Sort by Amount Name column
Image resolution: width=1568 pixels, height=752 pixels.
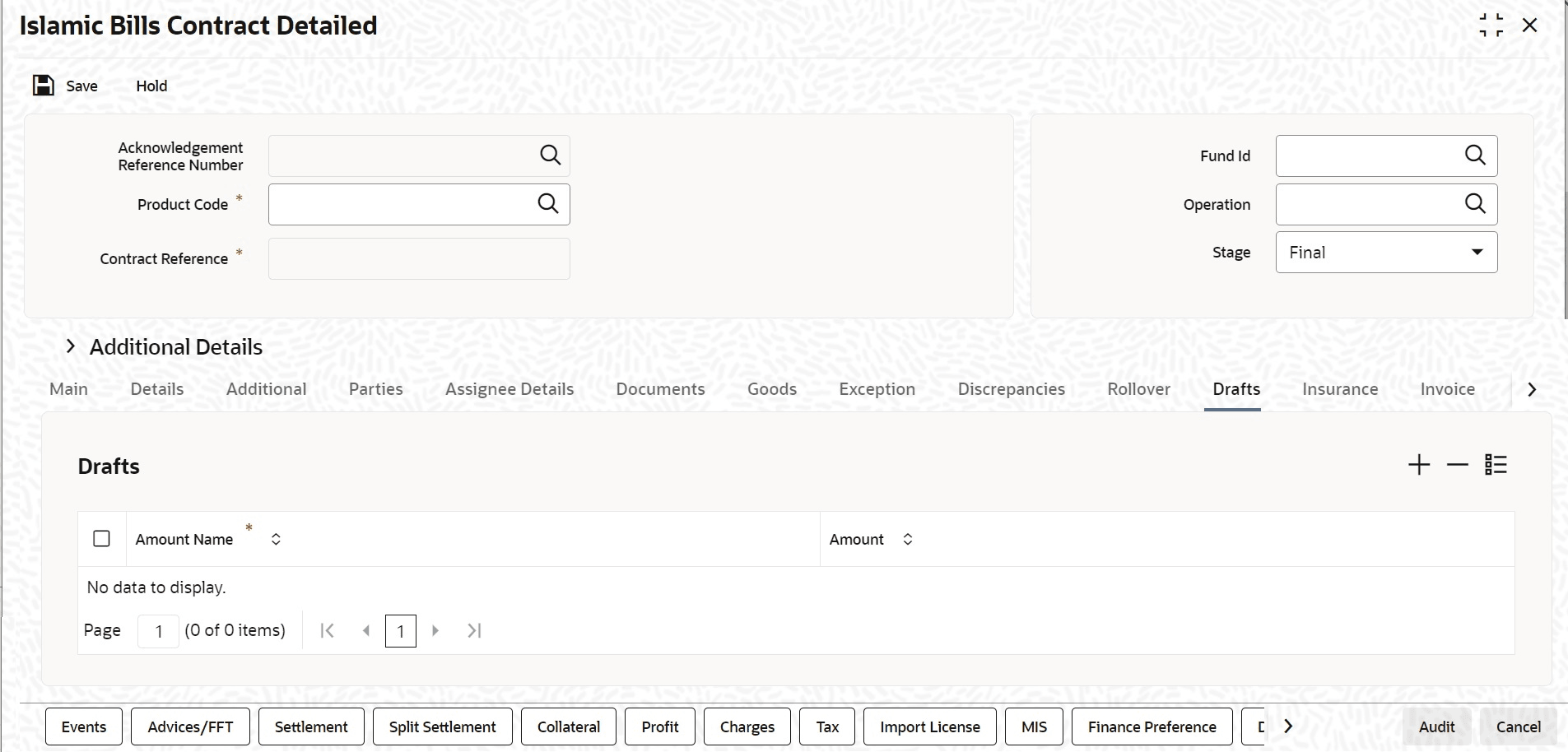tap(276, 539)
